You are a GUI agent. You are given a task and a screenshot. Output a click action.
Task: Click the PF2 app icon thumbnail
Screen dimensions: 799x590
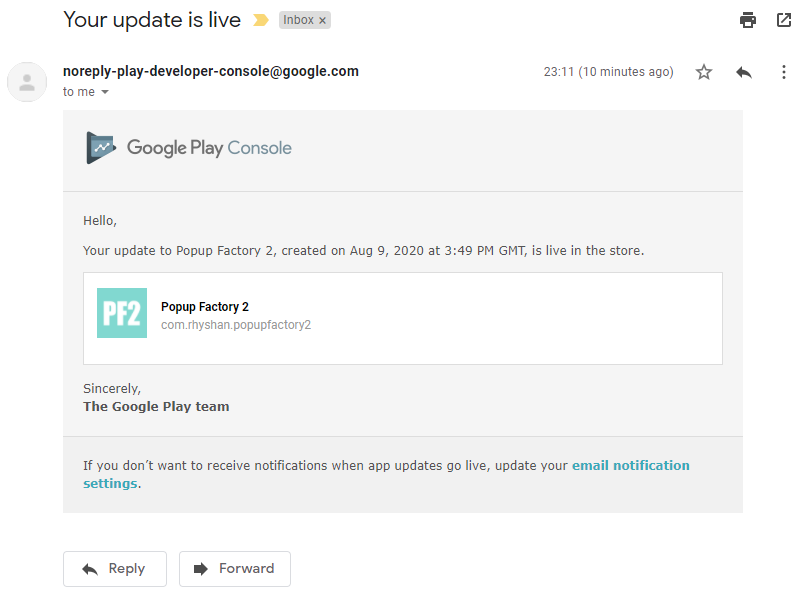pyautogui.click(x=122, y=313)
